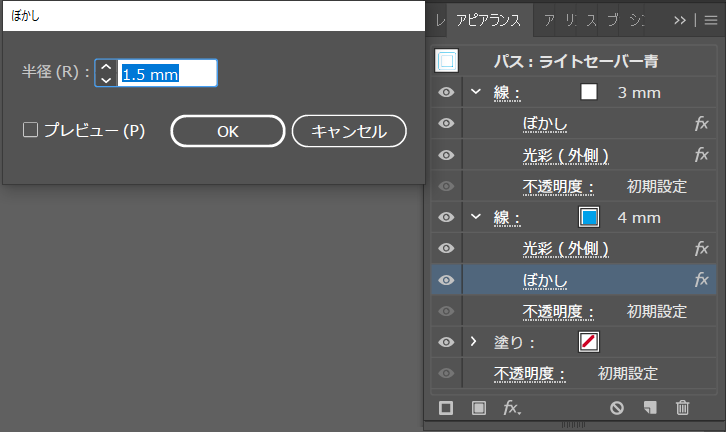The width and height of the screenshot is (726, 432).
Task: Click the 4 mm stroke weight value
Action: pos(639,218)
